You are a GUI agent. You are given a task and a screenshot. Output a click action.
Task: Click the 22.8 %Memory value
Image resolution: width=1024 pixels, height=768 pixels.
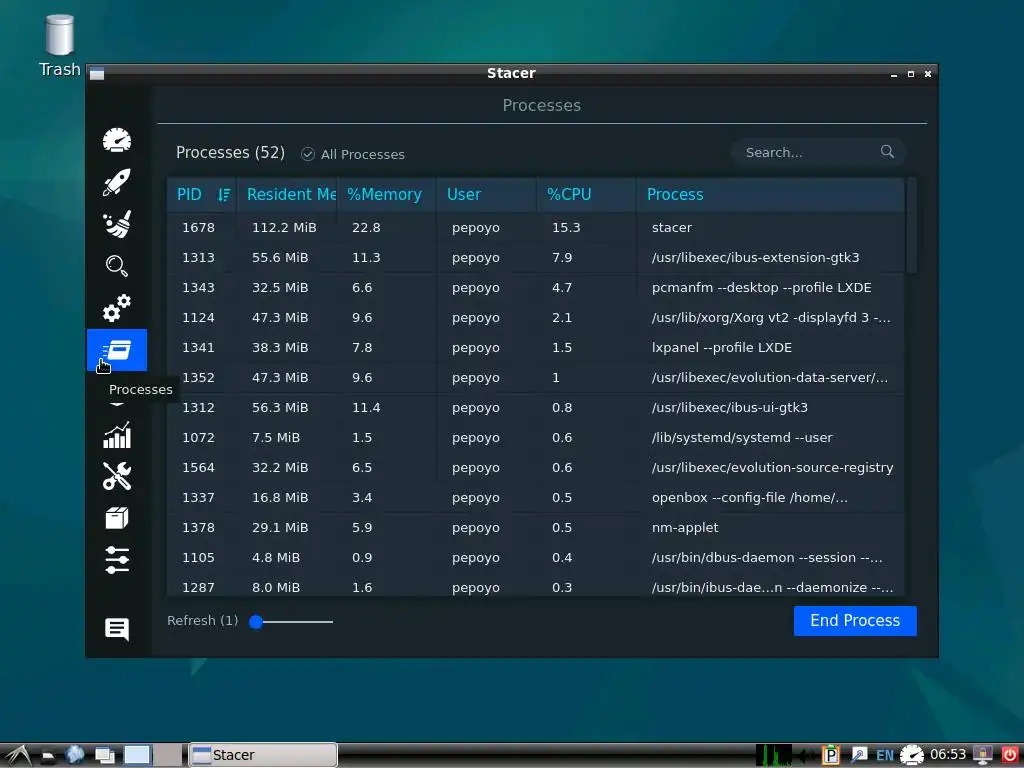[366, 227]
